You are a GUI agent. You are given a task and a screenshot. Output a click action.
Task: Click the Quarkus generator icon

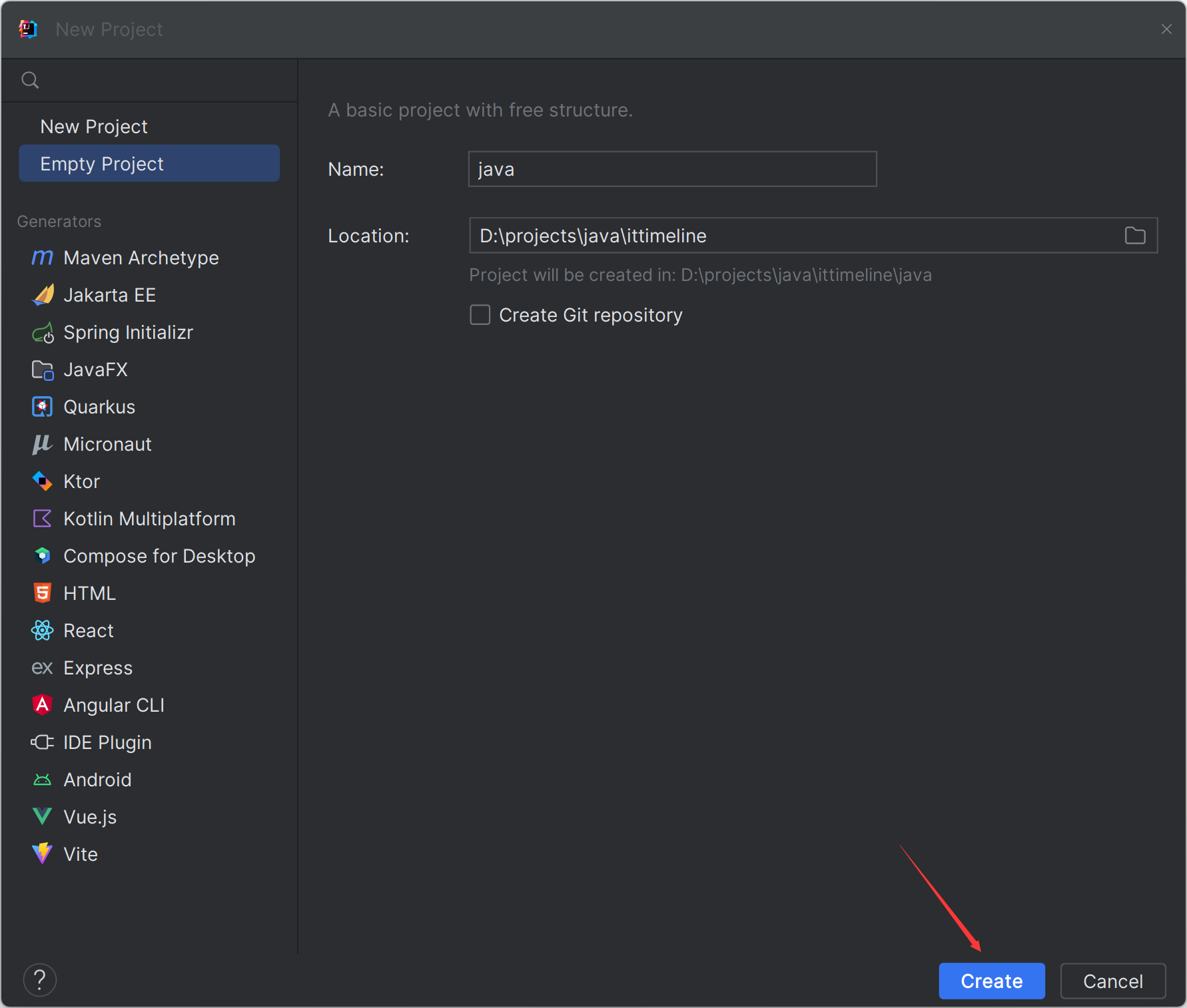click(43, 407)
